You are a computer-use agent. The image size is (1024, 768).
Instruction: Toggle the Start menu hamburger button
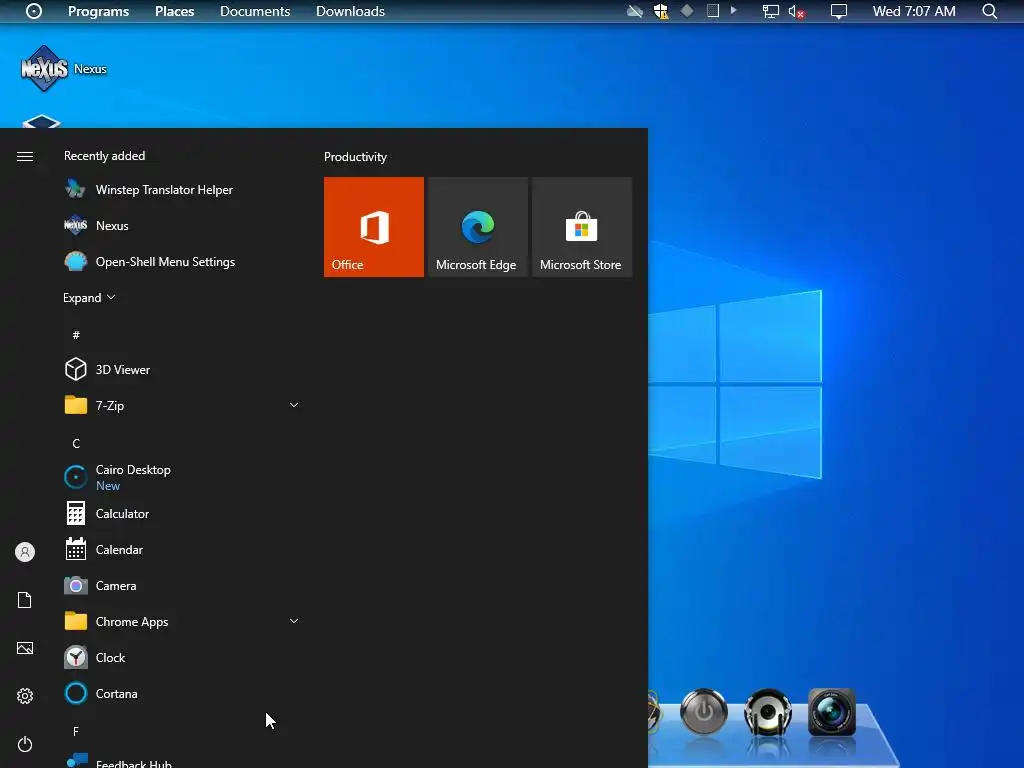(25, 156)
